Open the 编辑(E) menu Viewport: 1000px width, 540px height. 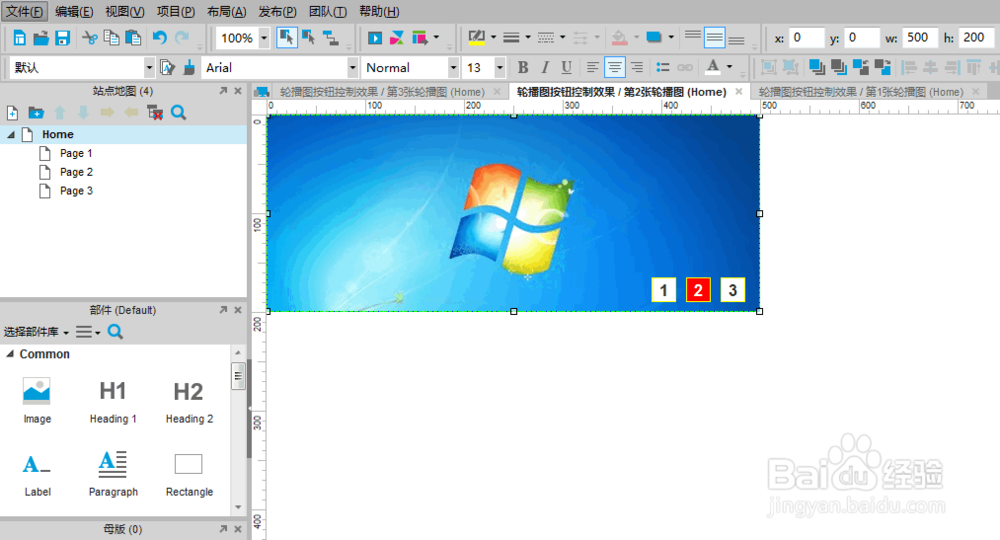[74, 11]
